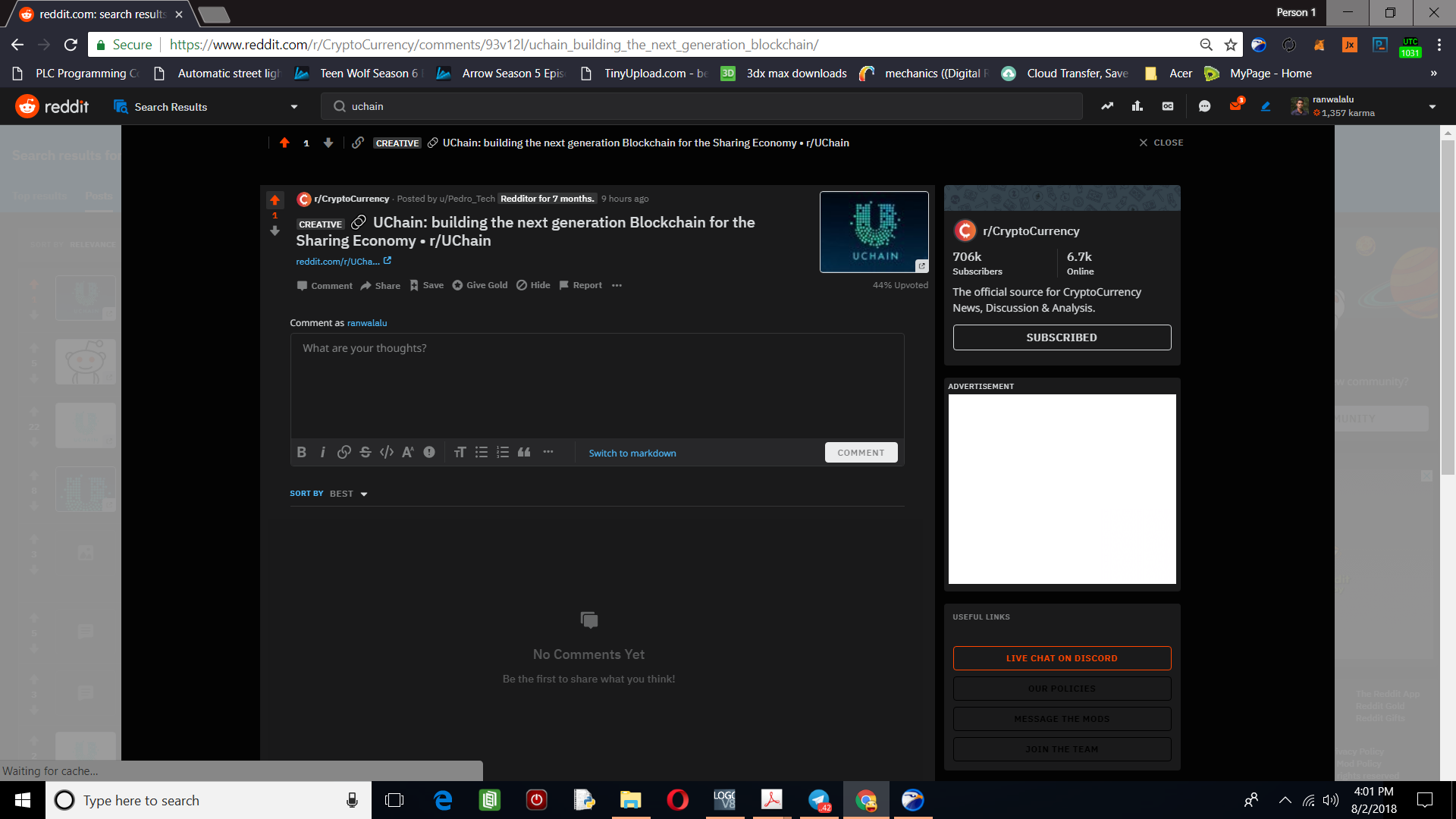Click MESSAGE THE MODS button
This screenshot has height=819, width=1456.
coord(1062,719)
